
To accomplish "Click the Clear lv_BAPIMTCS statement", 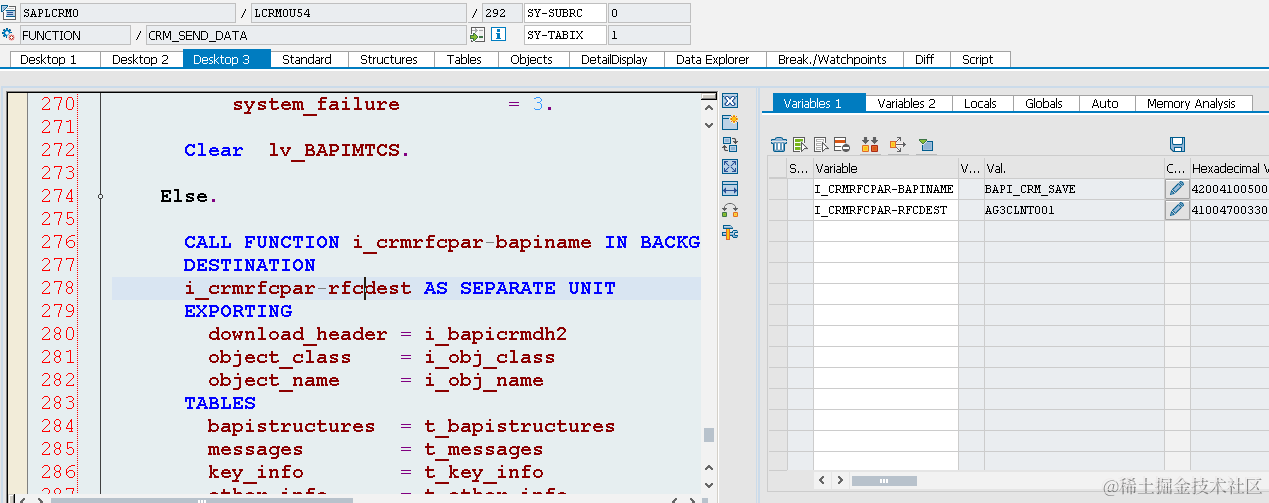I will pos(296,150).
